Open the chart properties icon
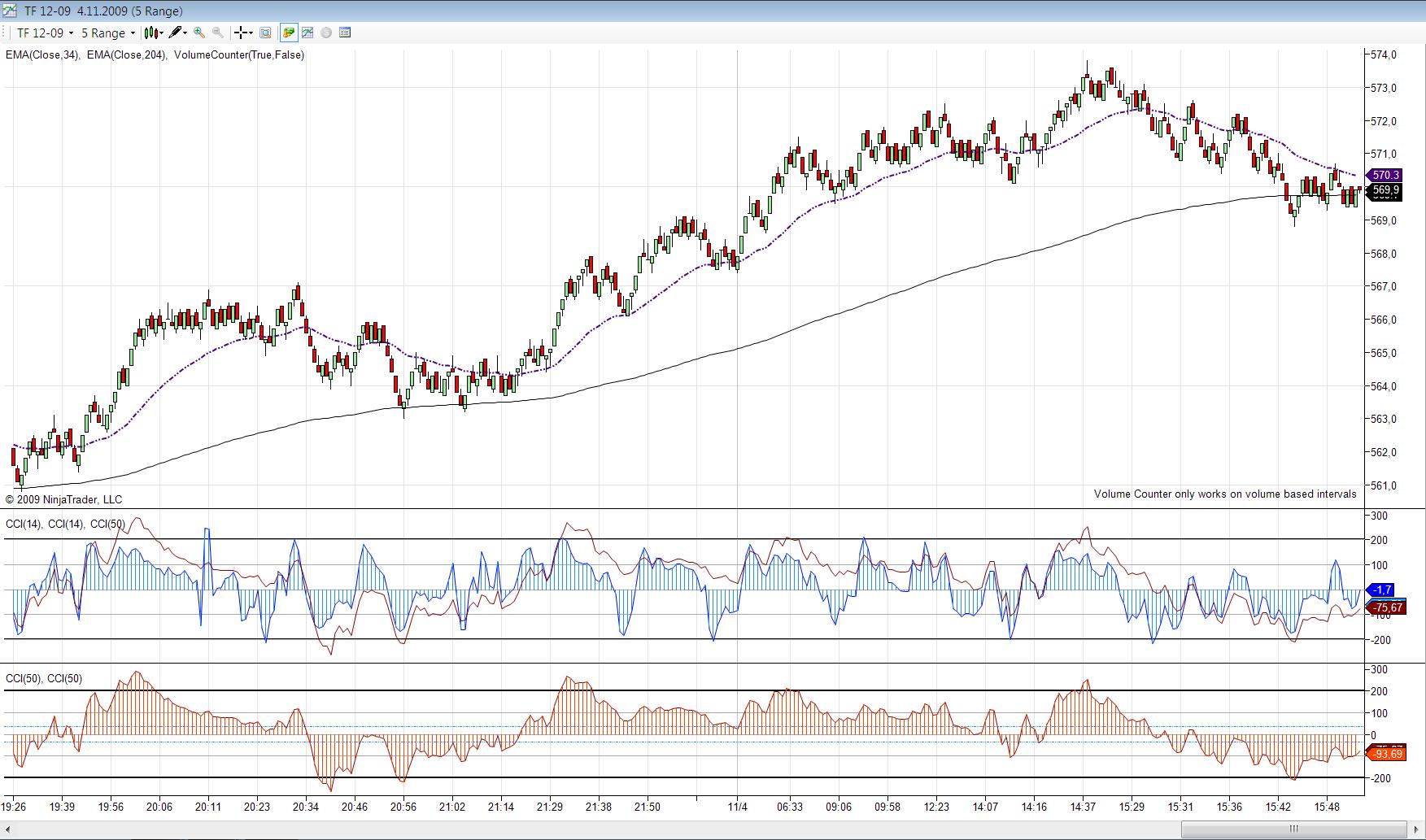Viewport: 1426px width, 840px height. pyautogui.click(x=345, y=33)
